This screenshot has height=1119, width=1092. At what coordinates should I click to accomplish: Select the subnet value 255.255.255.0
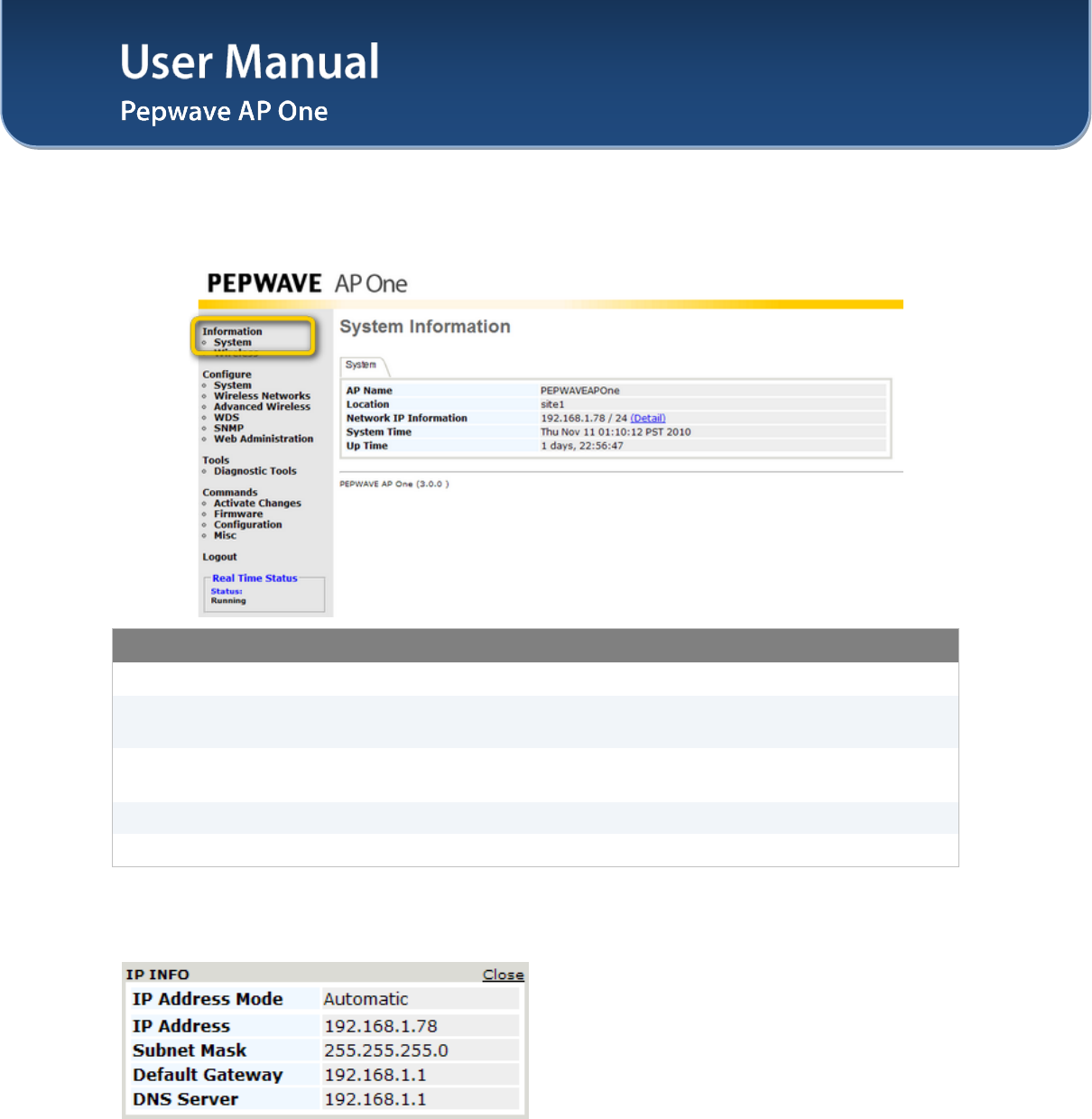[x=386, y=1050]
